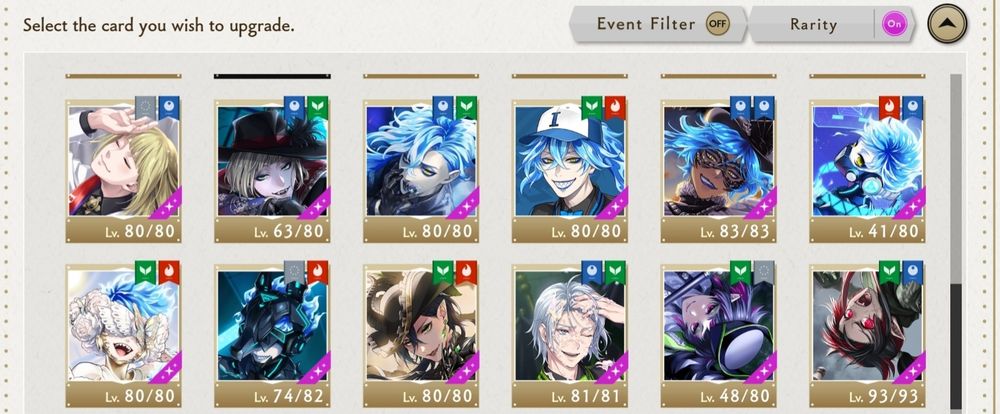The height and width of the screenshot is (414, 1000).
Task: Select the blonde sleeping card Lv. 80/80
Action: tap(123, 170)
